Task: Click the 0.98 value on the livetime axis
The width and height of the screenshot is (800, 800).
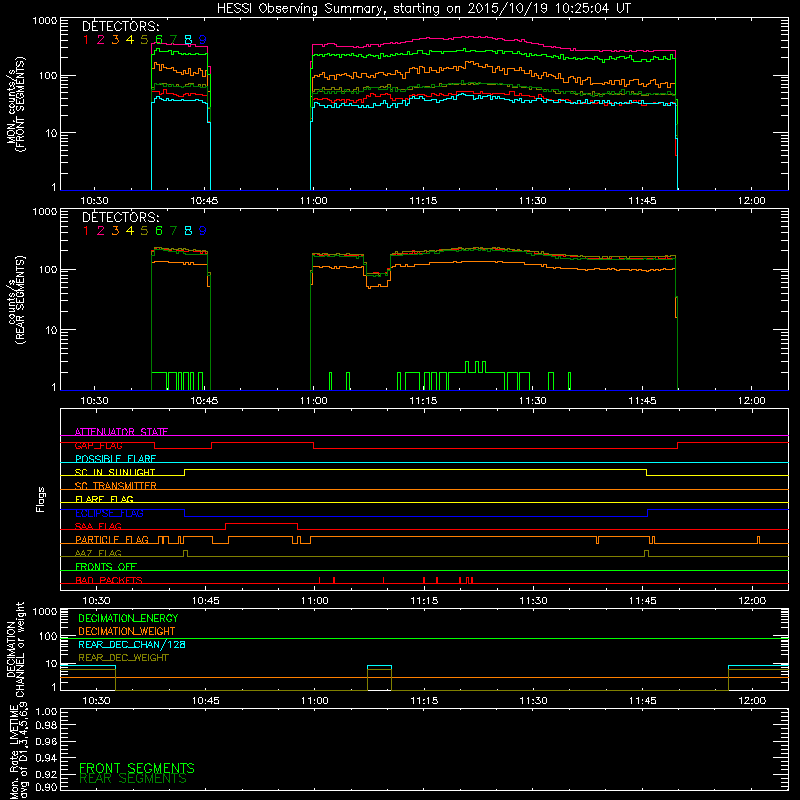Action: (x=46, y=725)
